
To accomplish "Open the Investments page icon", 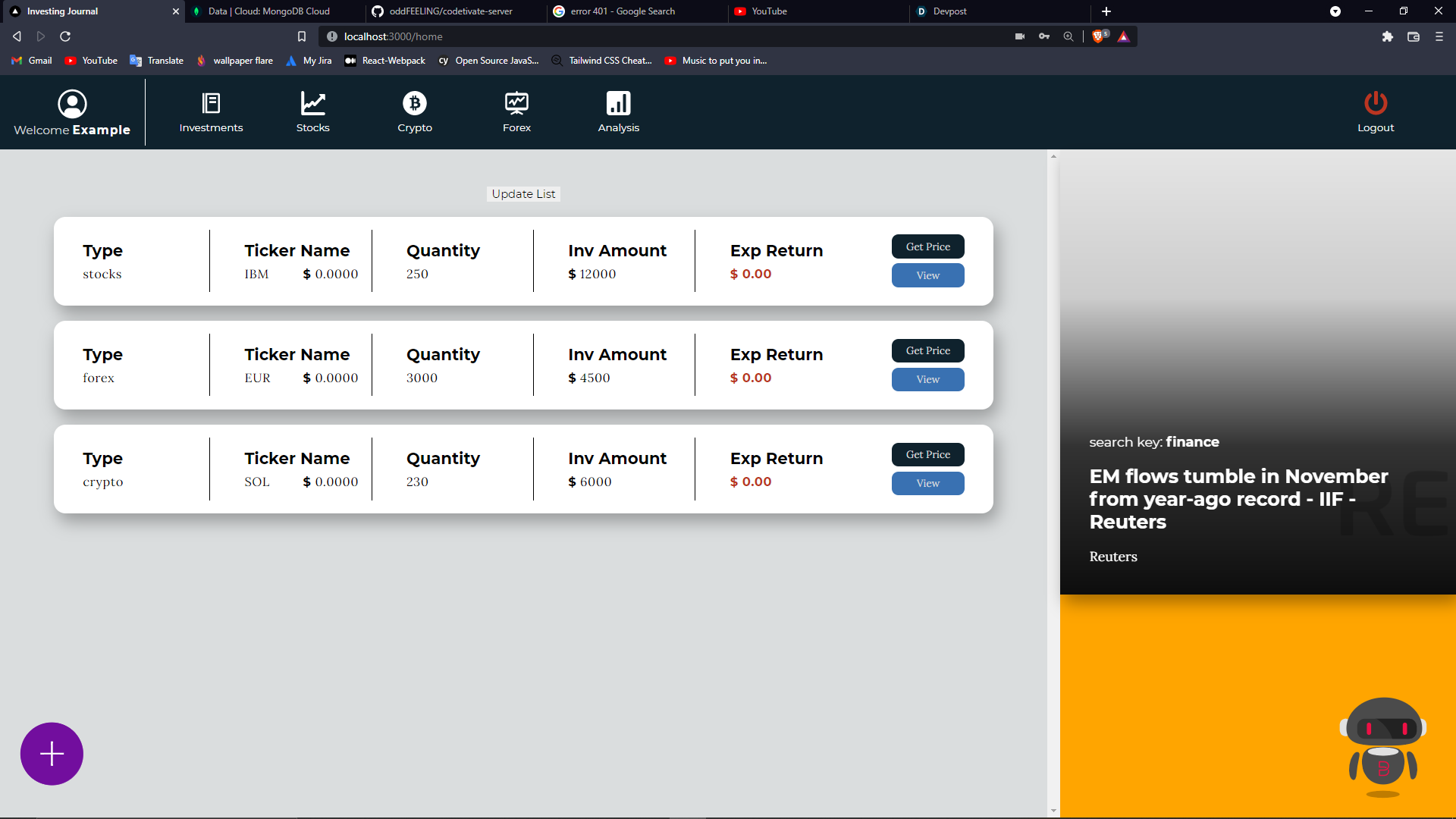I will (x=211, y=103).
